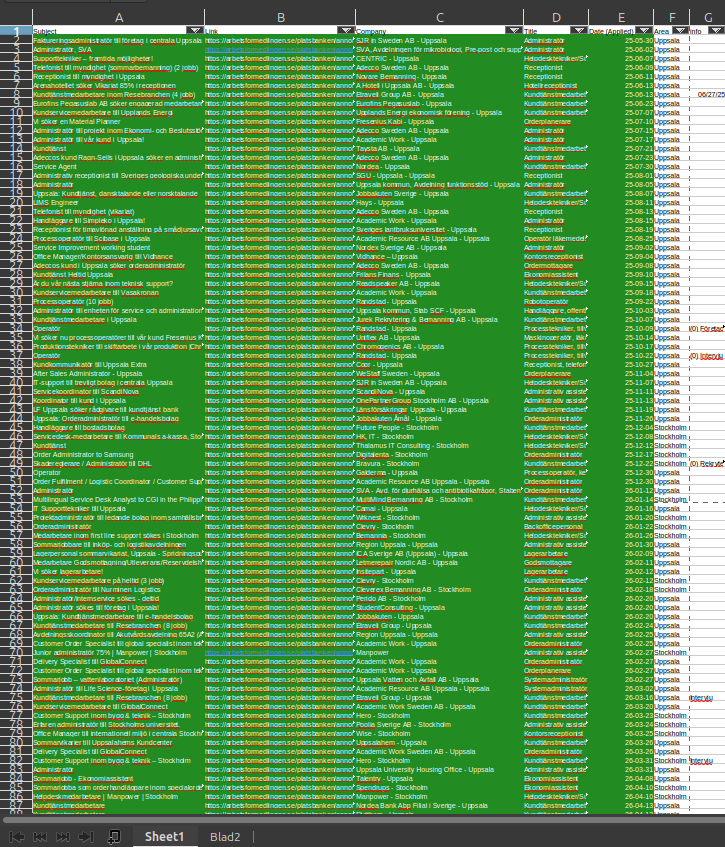Open the Info column filter dropdown
The width and height of the screenshot is (725, 847).
716,31
